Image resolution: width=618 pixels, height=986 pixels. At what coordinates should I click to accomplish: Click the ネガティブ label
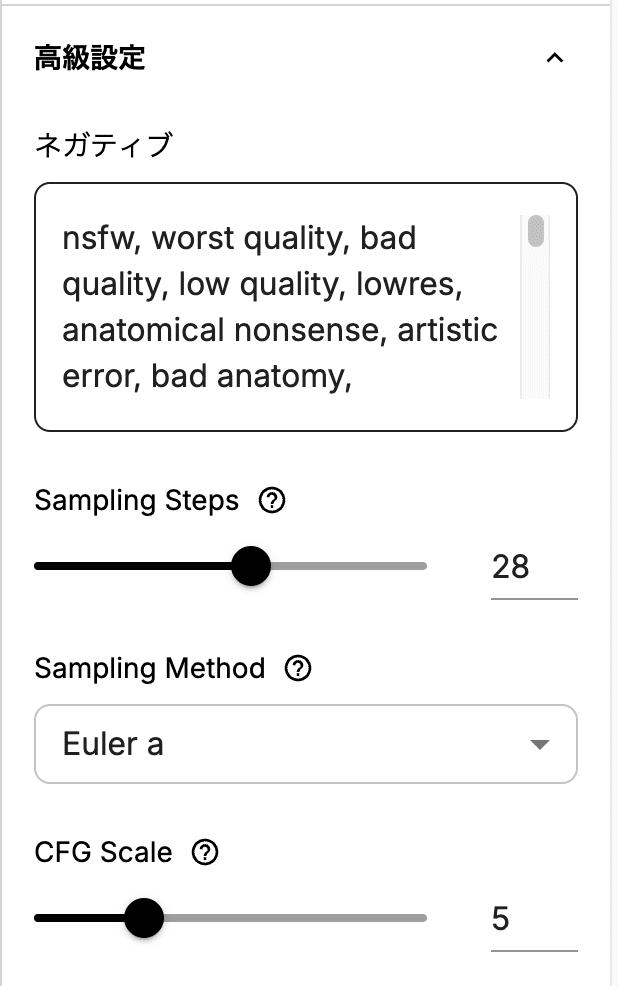(x=103, y=145)
